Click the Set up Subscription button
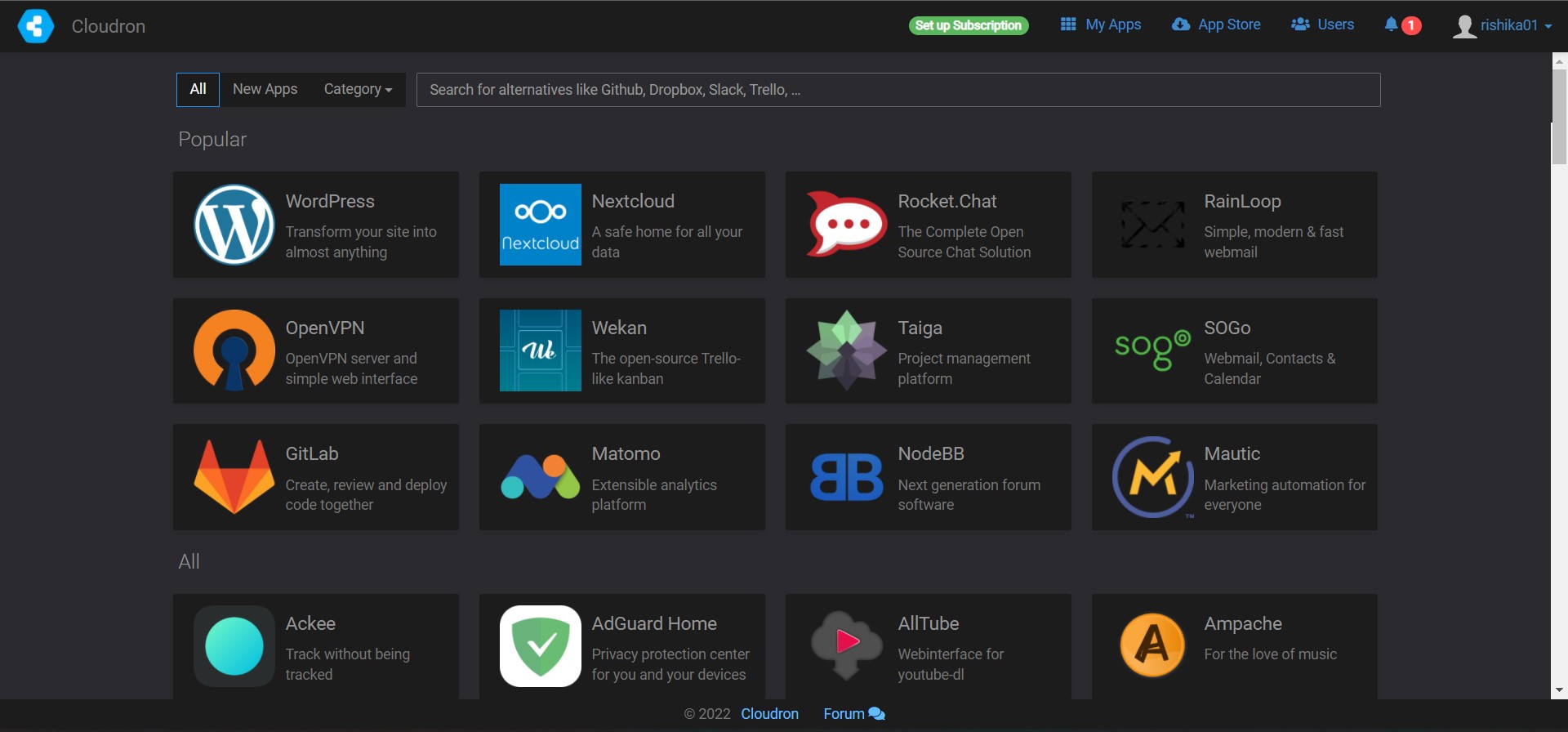 (x=969, y=25)
